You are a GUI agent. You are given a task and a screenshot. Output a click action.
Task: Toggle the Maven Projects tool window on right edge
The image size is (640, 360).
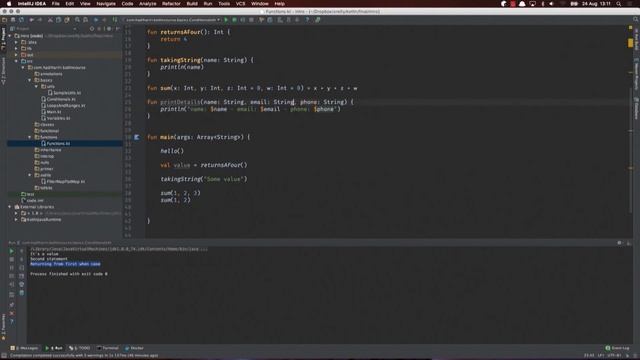pos(636,74)
